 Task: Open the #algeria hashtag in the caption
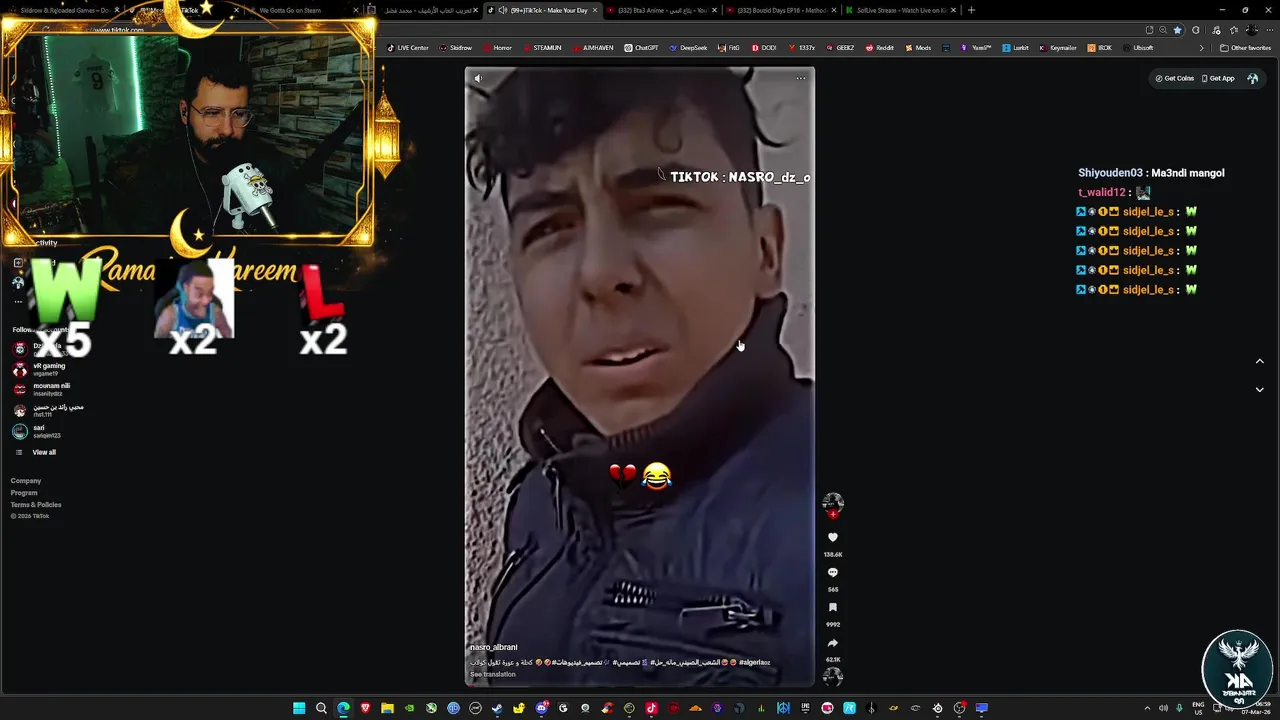tap(754, 662)
